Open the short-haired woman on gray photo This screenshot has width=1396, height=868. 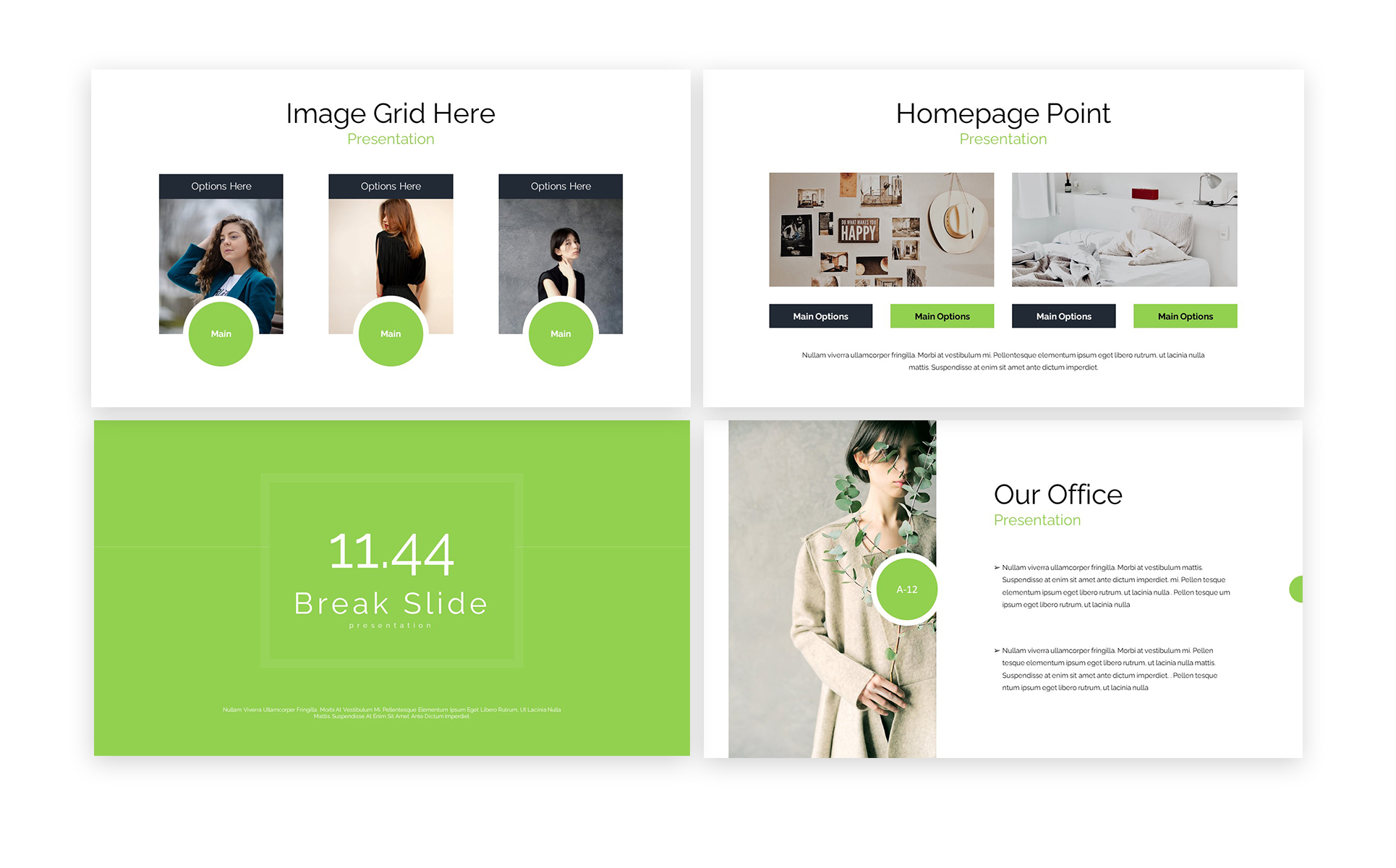[x=561, y=246]
